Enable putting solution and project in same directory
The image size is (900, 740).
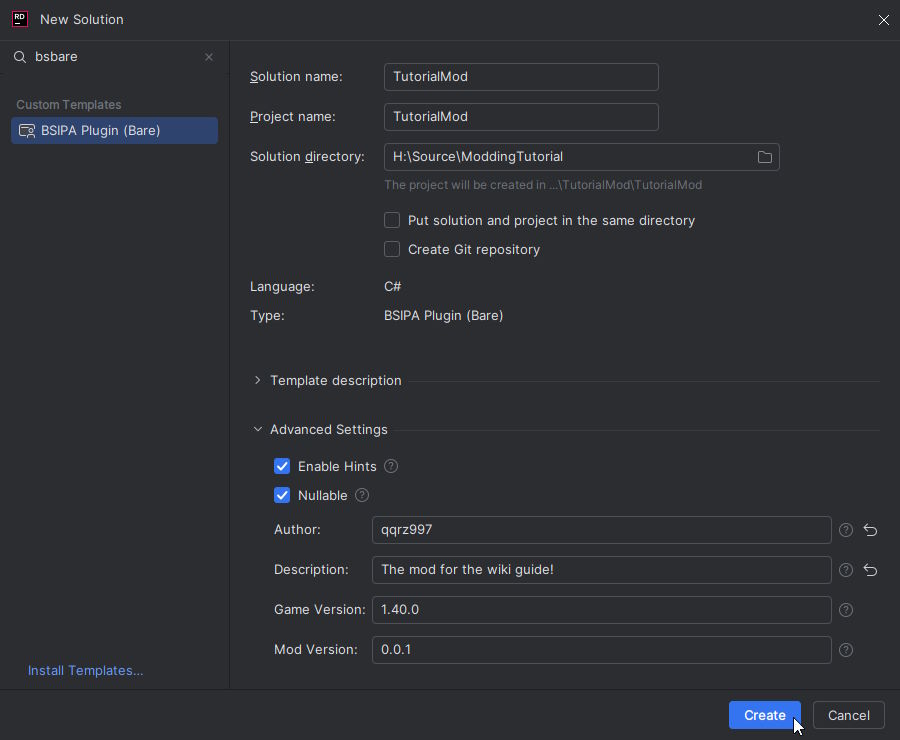pyautogui.click(x=392, y=220)
